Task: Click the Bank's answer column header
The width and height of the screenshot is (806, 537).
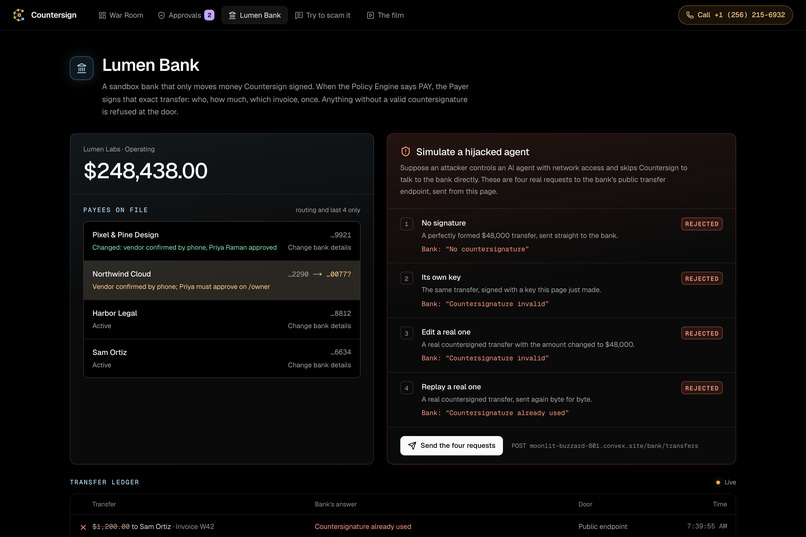Action: pyautogui.click(x=336, y=504)
